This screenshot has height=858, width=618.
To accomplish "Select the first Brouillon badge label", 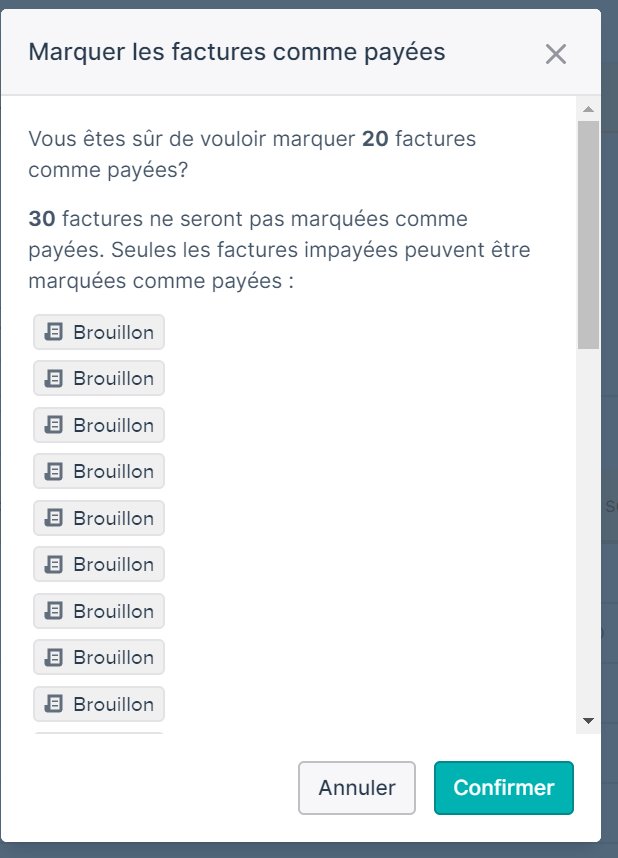I will point(113,332).
